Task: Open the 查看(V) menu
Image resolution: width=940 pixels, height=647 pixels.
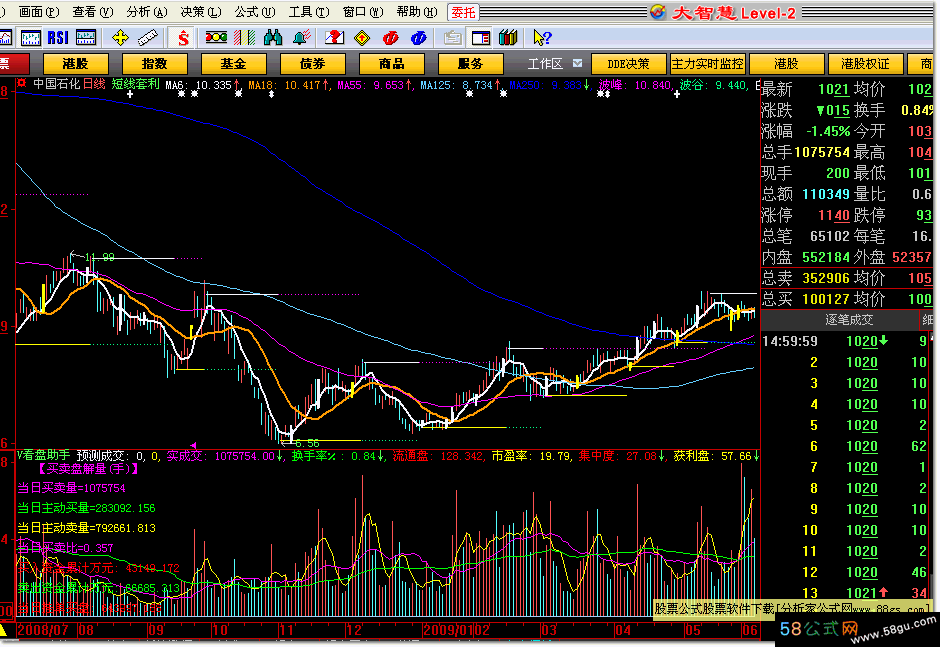Action: point(93,12)
